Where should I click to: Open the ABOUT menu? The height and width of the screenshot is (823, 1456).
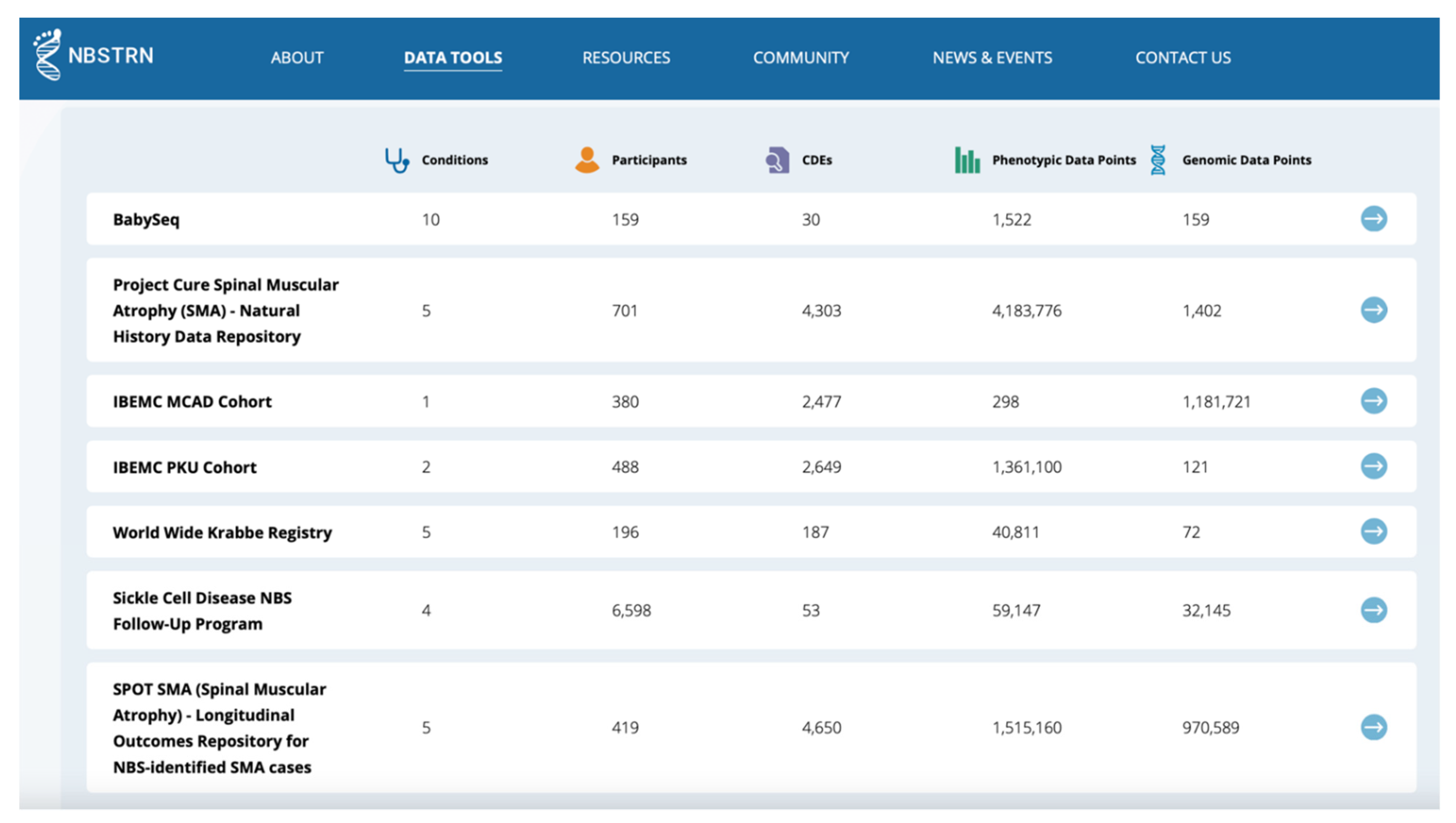pos(297,58)
